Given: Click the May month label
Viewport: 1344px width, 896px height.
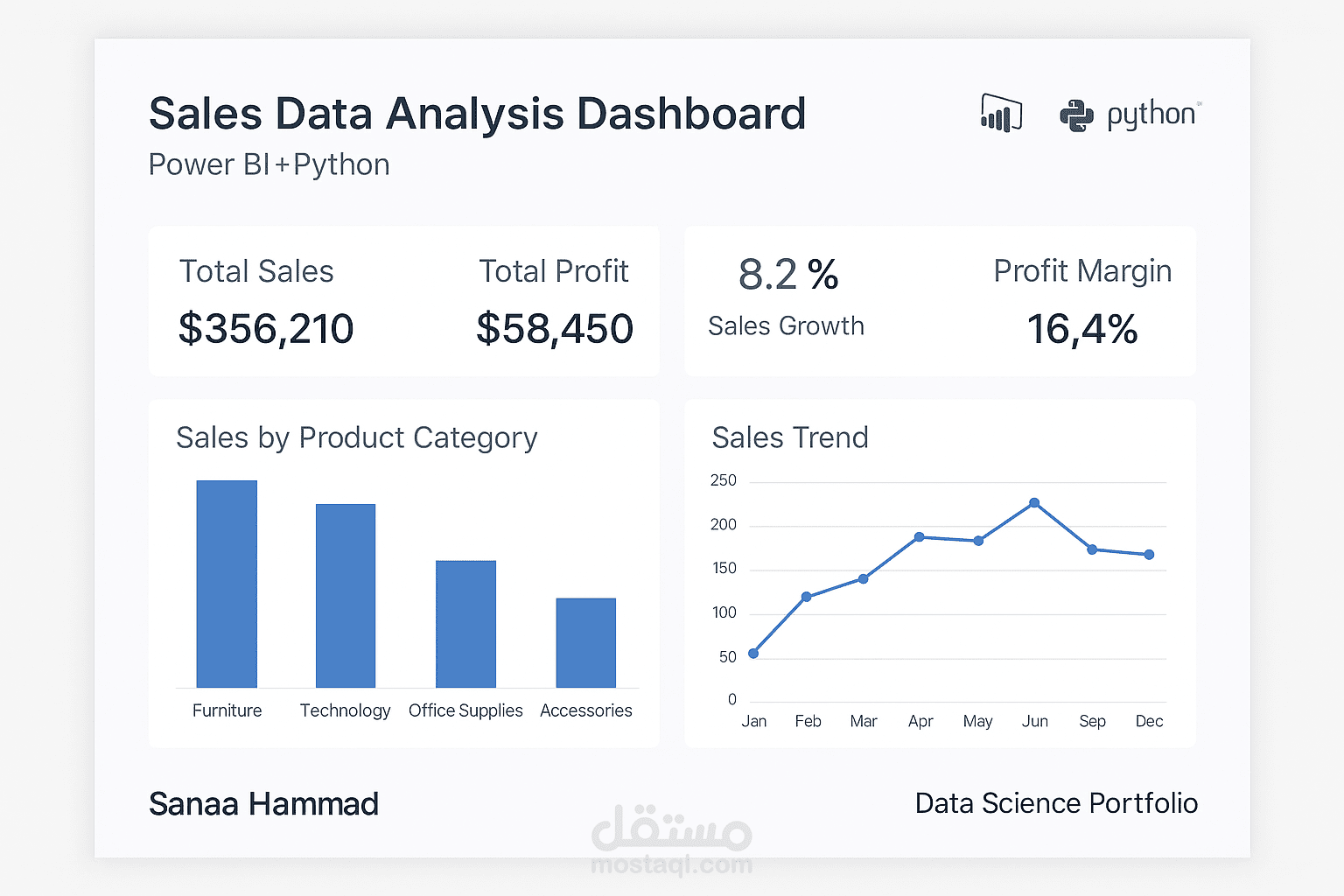Looking at the screenshot, I should coord(977,722).
